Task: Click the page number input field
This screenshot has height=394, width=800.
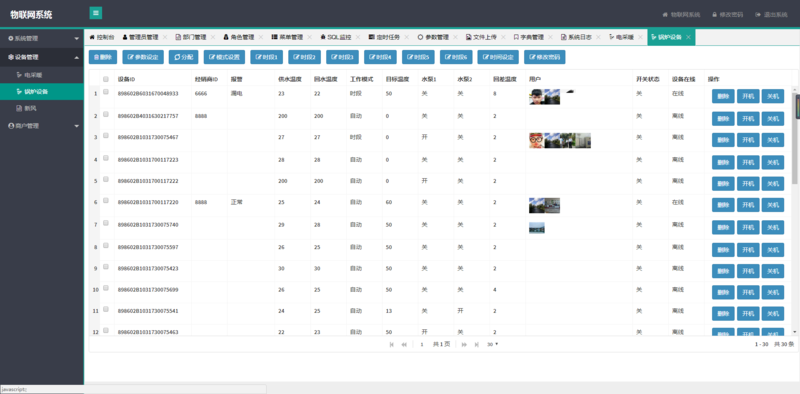Action: pyautogui.click(x=422, y=344)
